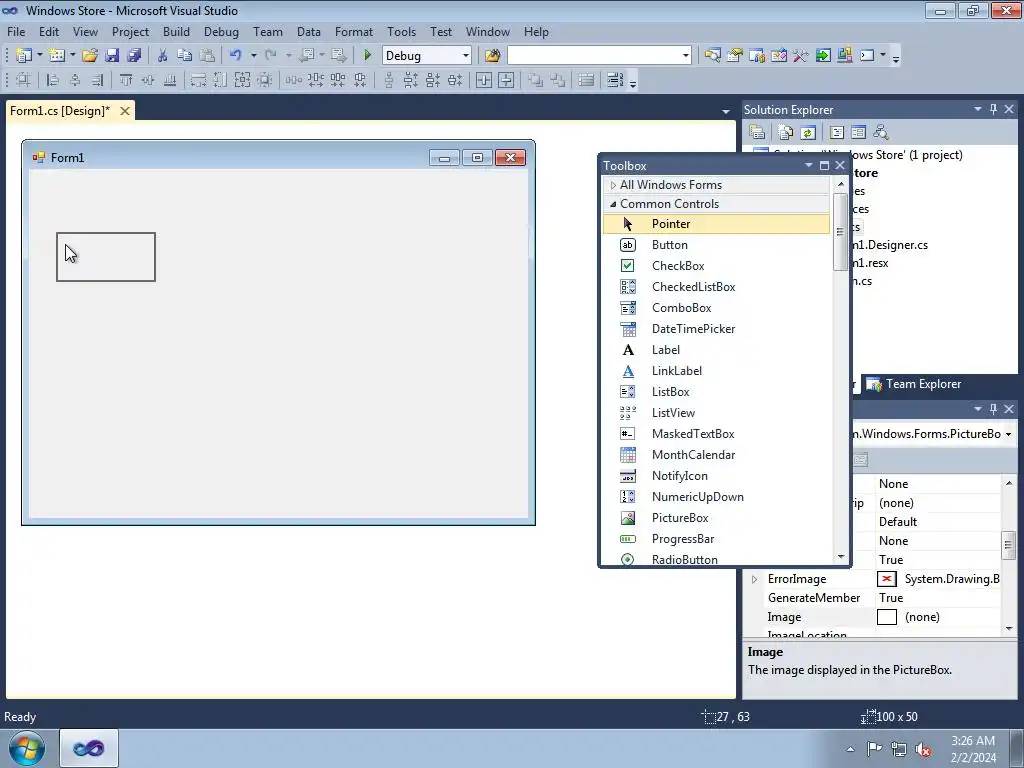Open the search combo box dropdown arrow

(x=686, y=56)
